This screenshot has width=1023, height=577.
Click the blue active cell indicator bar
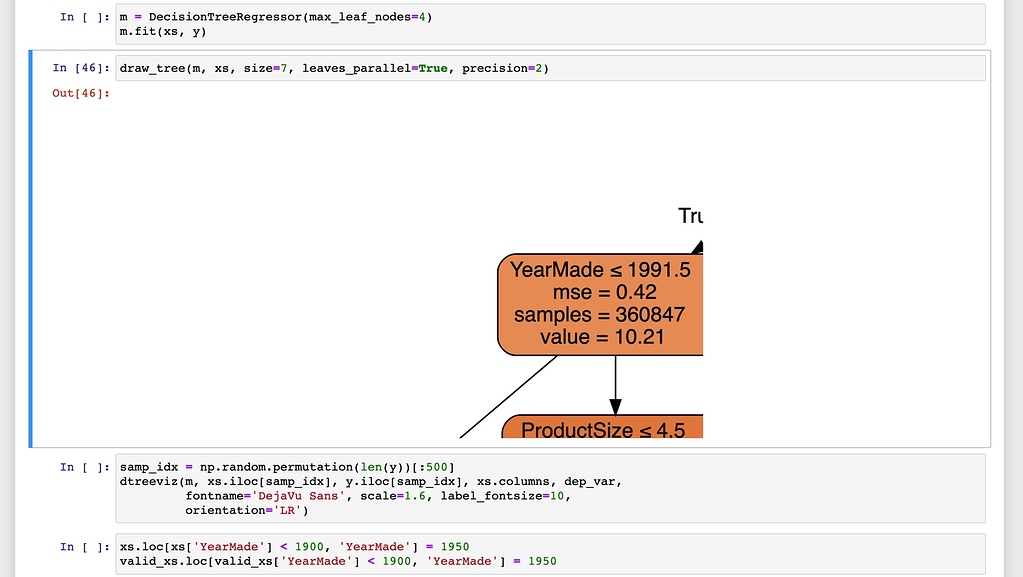coord(30,245)
